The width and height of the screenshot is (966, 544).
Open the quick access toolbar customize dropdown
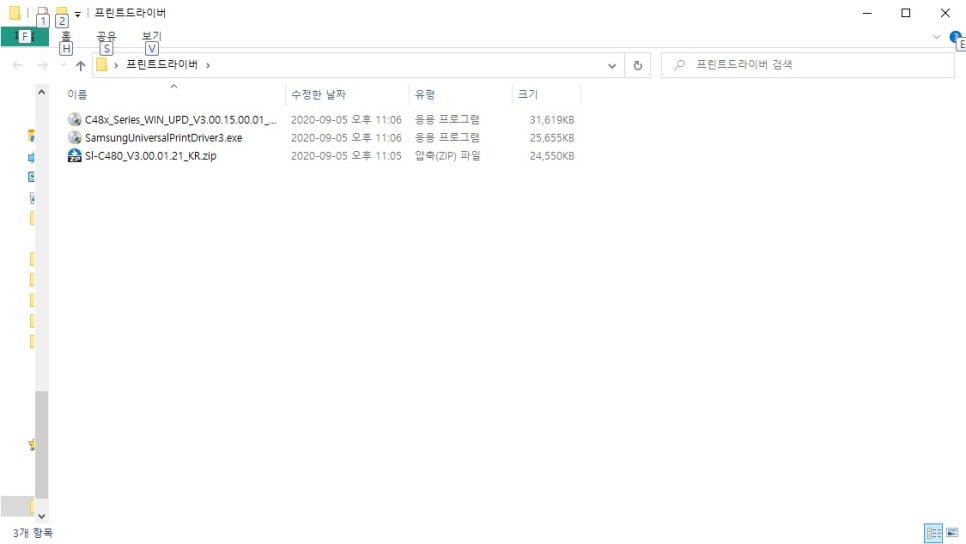pos(78,14)
